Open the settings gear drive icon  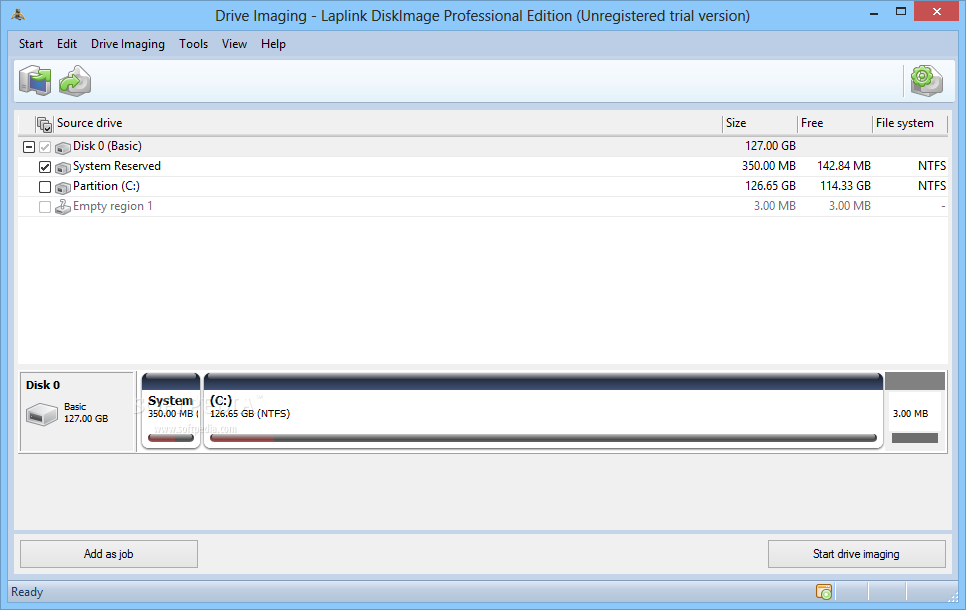pos(926,81)
